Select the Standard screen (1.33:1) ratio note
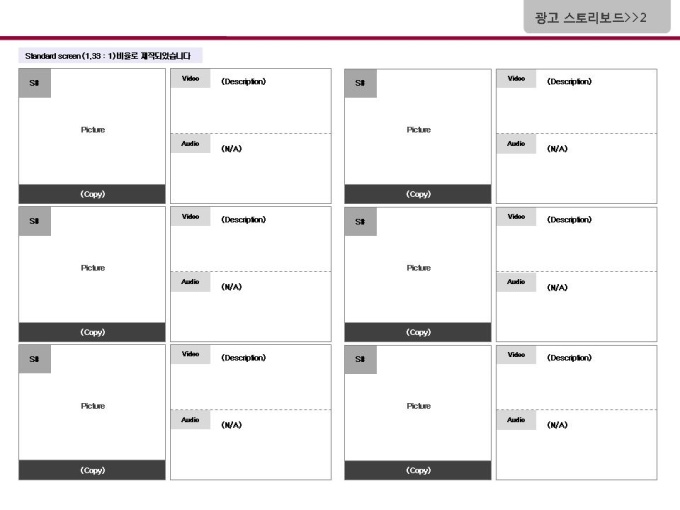680x510 pixels. [110, 56]
